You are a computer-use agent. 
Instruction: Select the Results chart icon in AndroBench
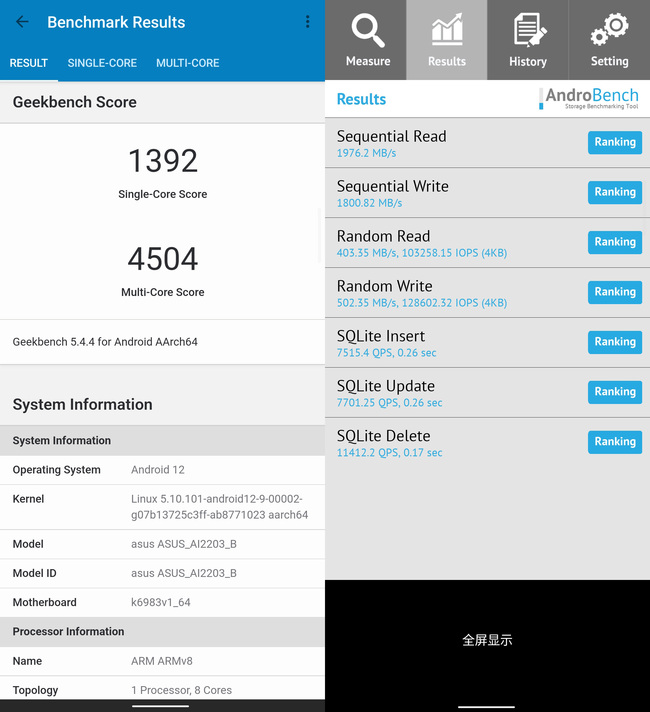(x=447, y=30)
